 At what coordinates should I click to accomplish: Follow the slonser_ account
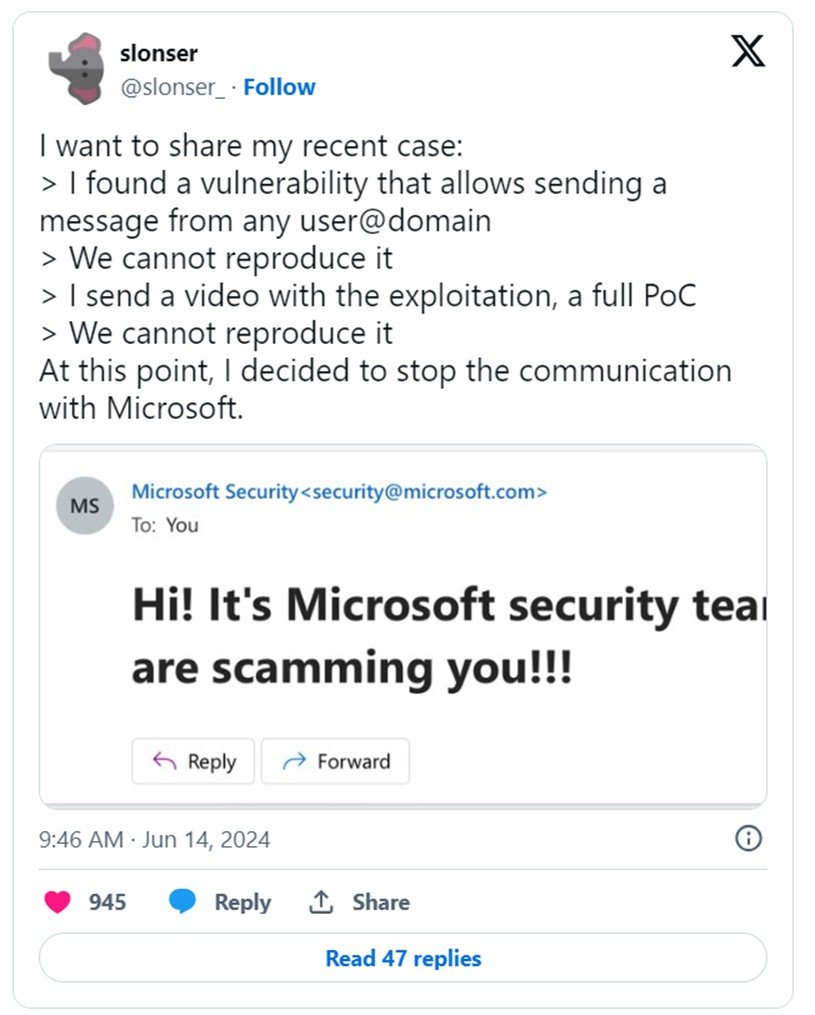click(x=279, y=87)
